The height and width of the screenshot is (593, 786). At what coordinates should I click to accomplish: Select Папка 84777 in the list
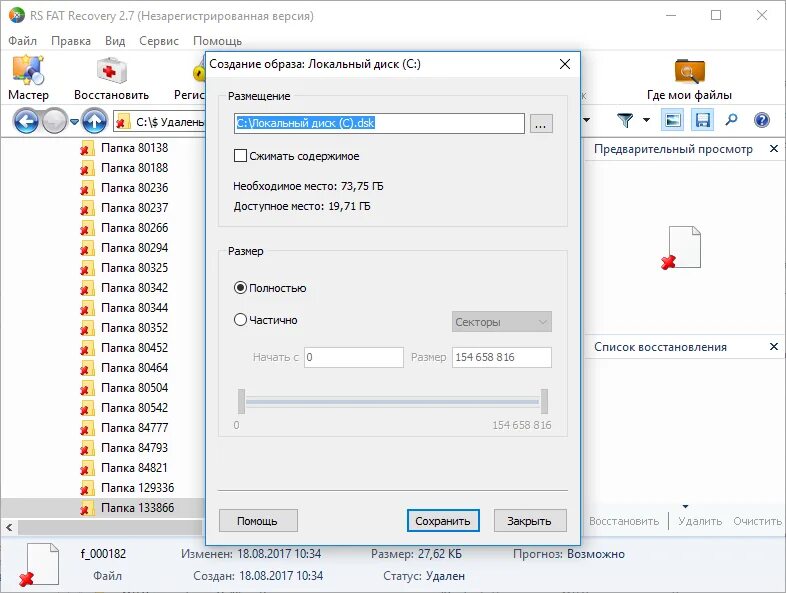coord(134,428)
